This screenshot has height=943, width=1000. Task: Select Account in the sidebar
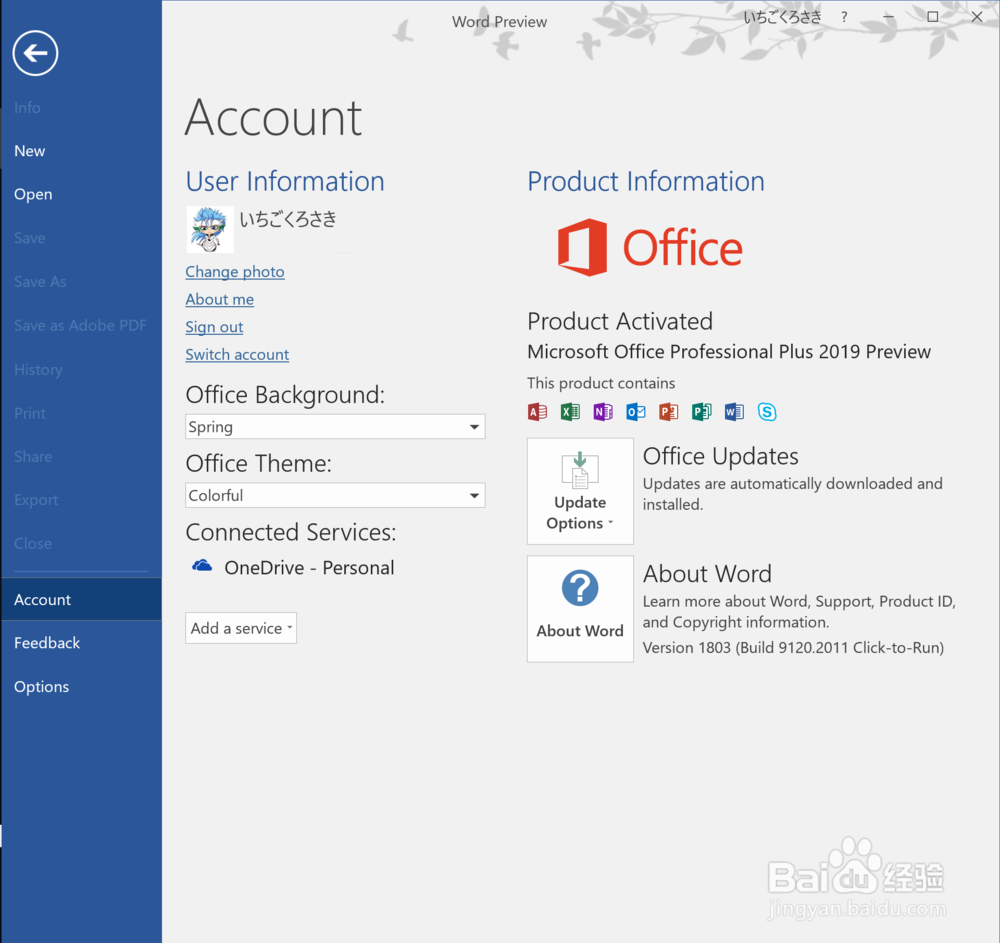(81, 599)
